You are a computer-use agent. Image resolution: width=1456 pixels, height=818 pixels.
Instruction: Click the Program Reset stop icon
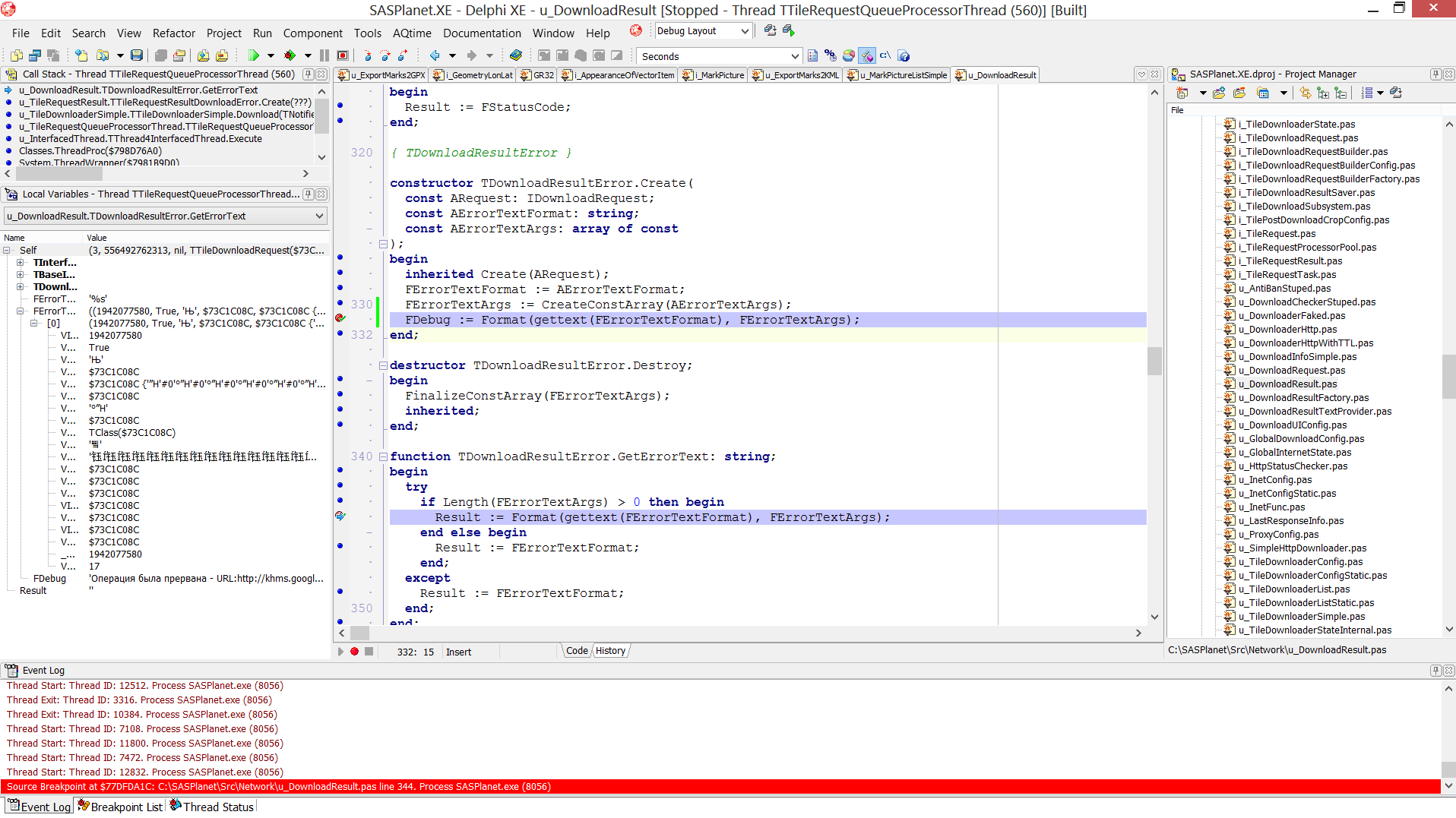coord(343,55)
